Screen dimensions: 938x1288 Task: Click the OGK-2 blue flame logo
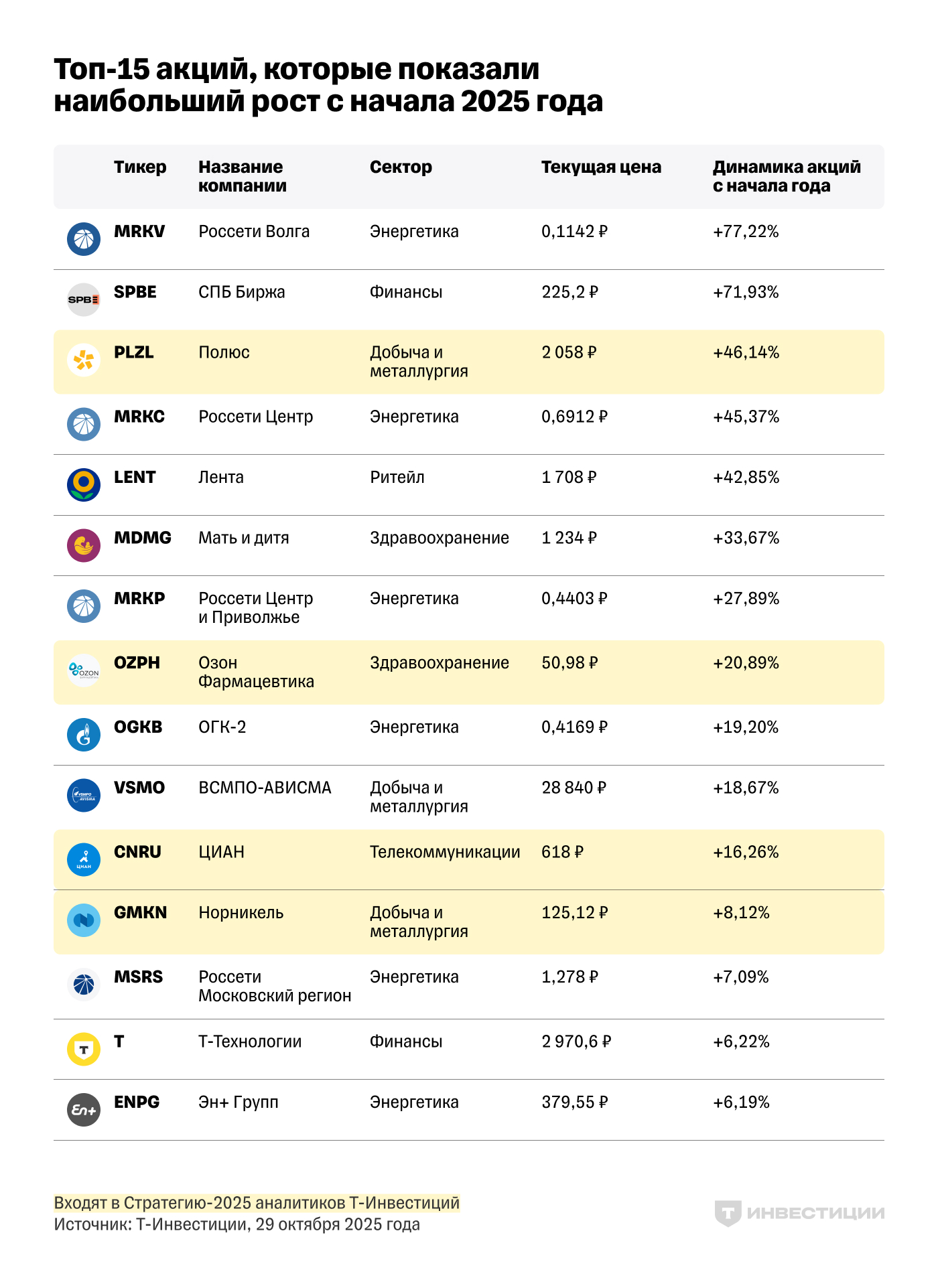click(x=84, y=734)
